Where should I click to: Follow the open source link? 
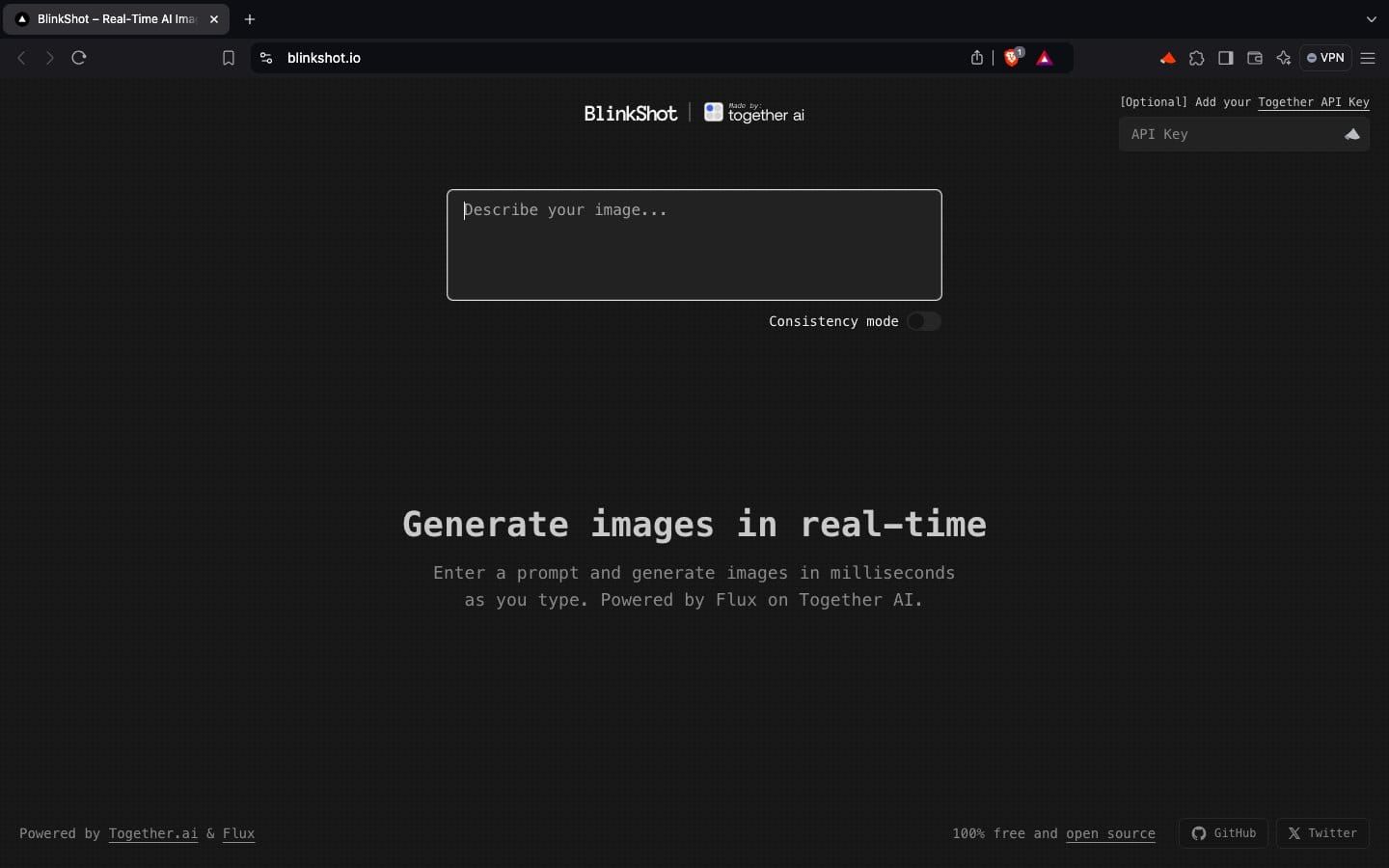[1110, 833]
